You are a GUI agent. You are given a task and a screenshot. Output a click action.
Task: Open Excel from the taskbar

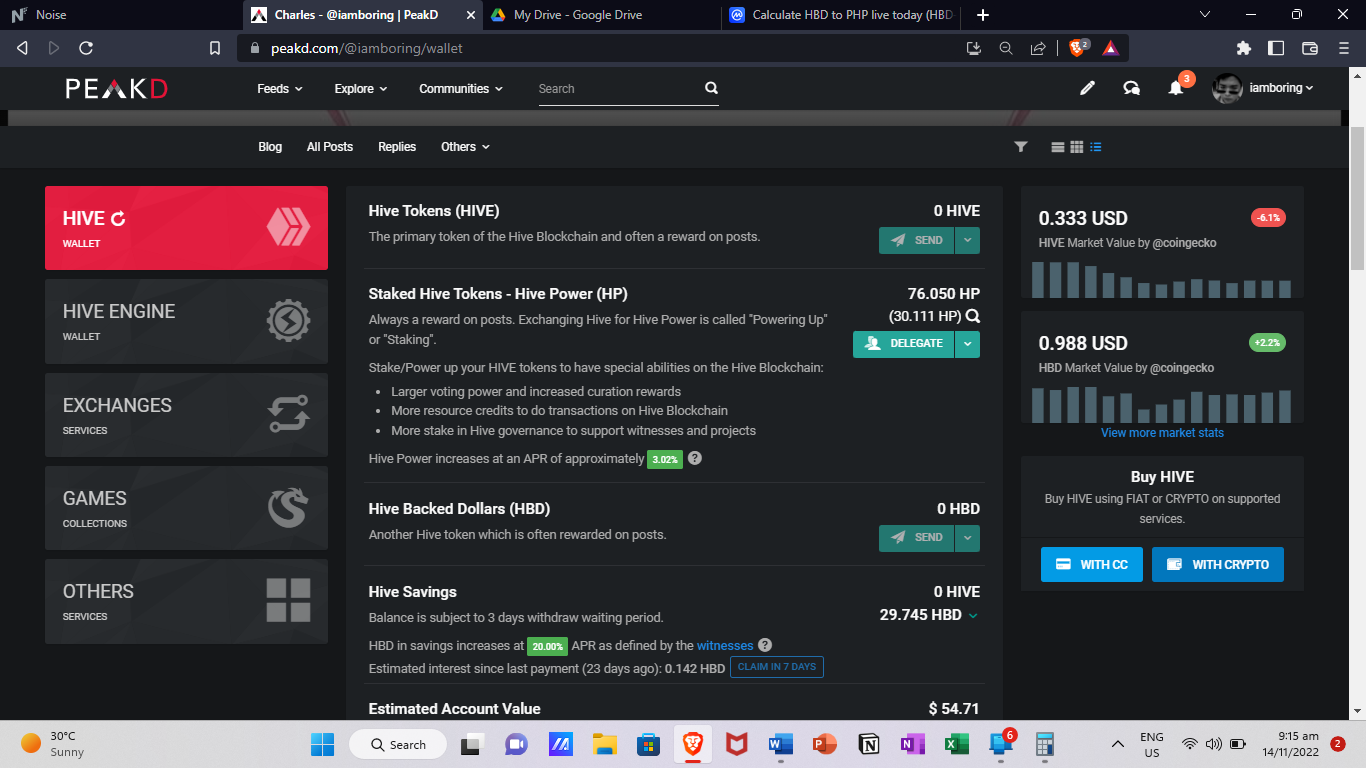pyautogui.click(x=957, y=744)
